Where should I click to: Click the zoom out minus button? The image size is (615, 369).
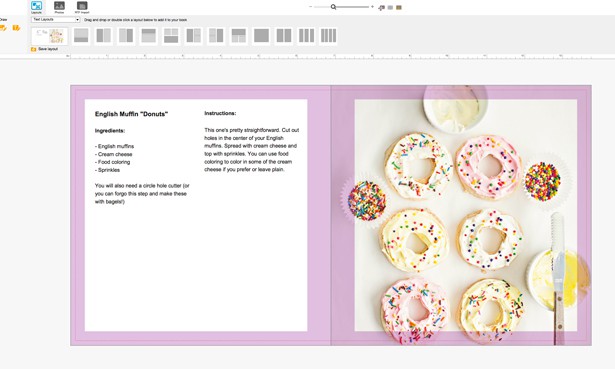[311, 7]
